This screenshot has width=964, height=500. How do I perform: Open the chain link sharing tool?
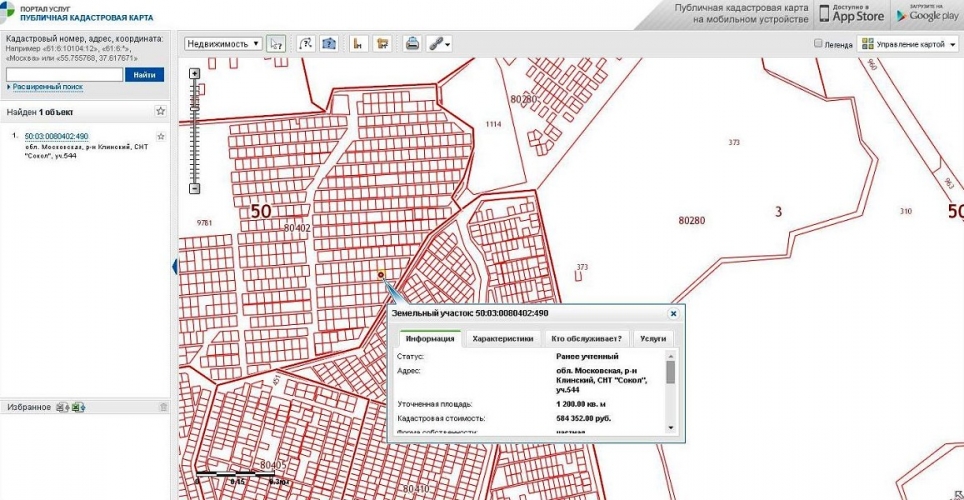coord(439,44)
